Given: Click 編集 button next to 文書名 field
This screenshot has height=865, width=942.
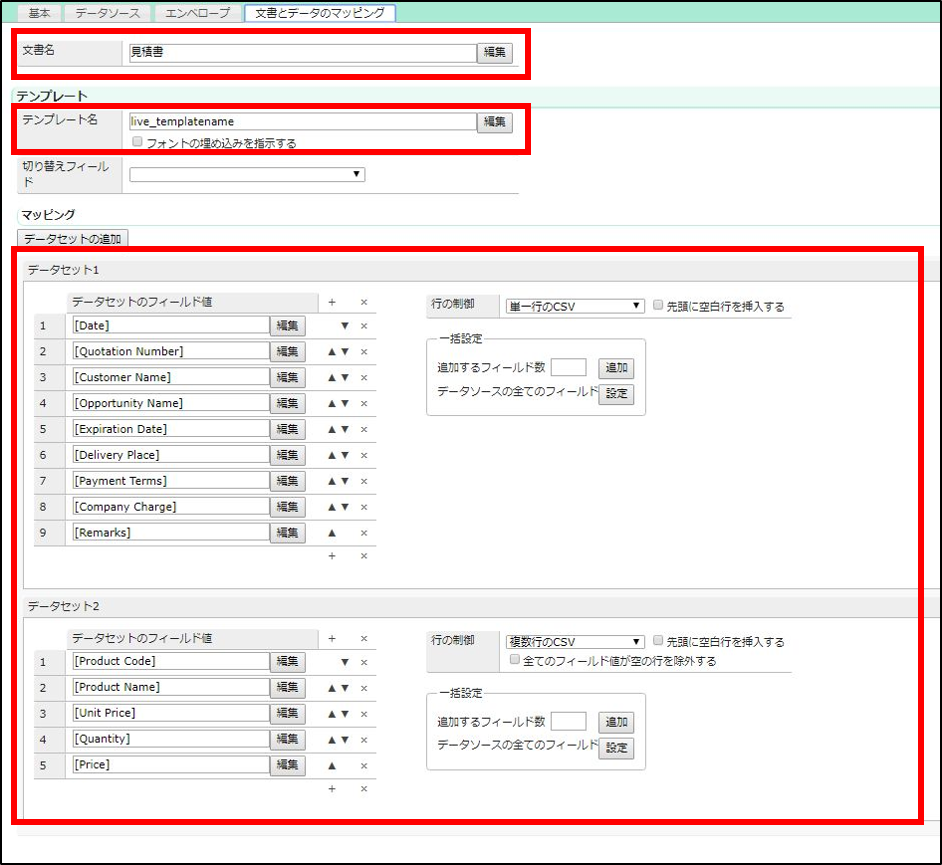Looking at the screenshot, I should tap(494, 52).
